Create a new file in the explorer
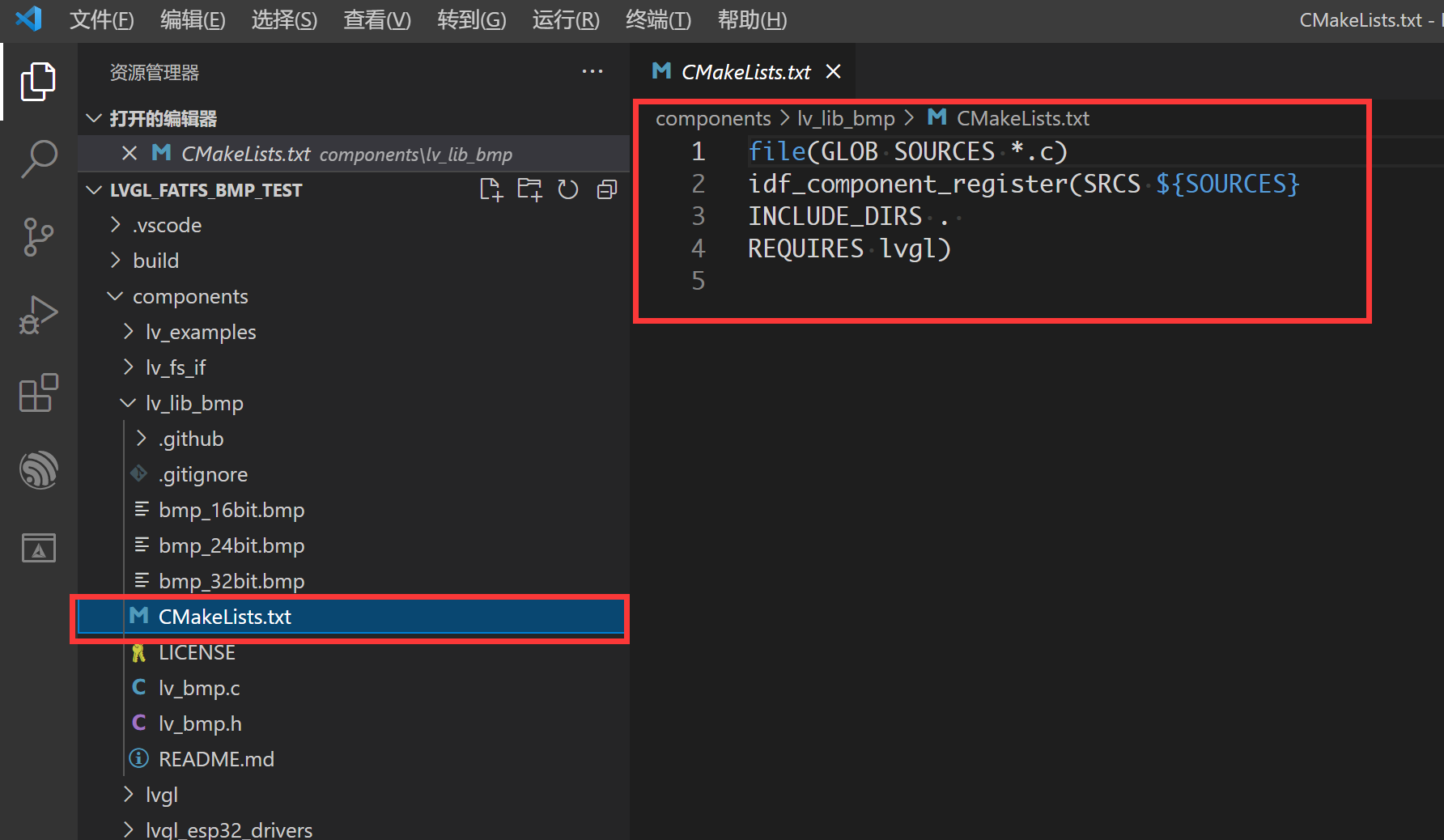Viewport: 1444px width, 840px height. [x=491, y=189]
